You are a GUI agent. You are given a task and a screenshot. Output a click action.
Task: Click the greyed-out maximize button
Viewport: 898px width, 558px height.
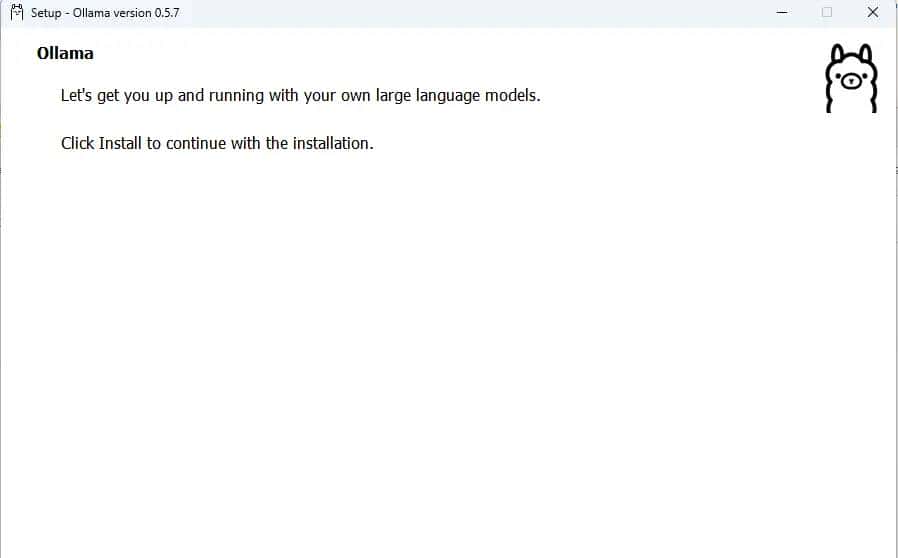pos(827,13)
